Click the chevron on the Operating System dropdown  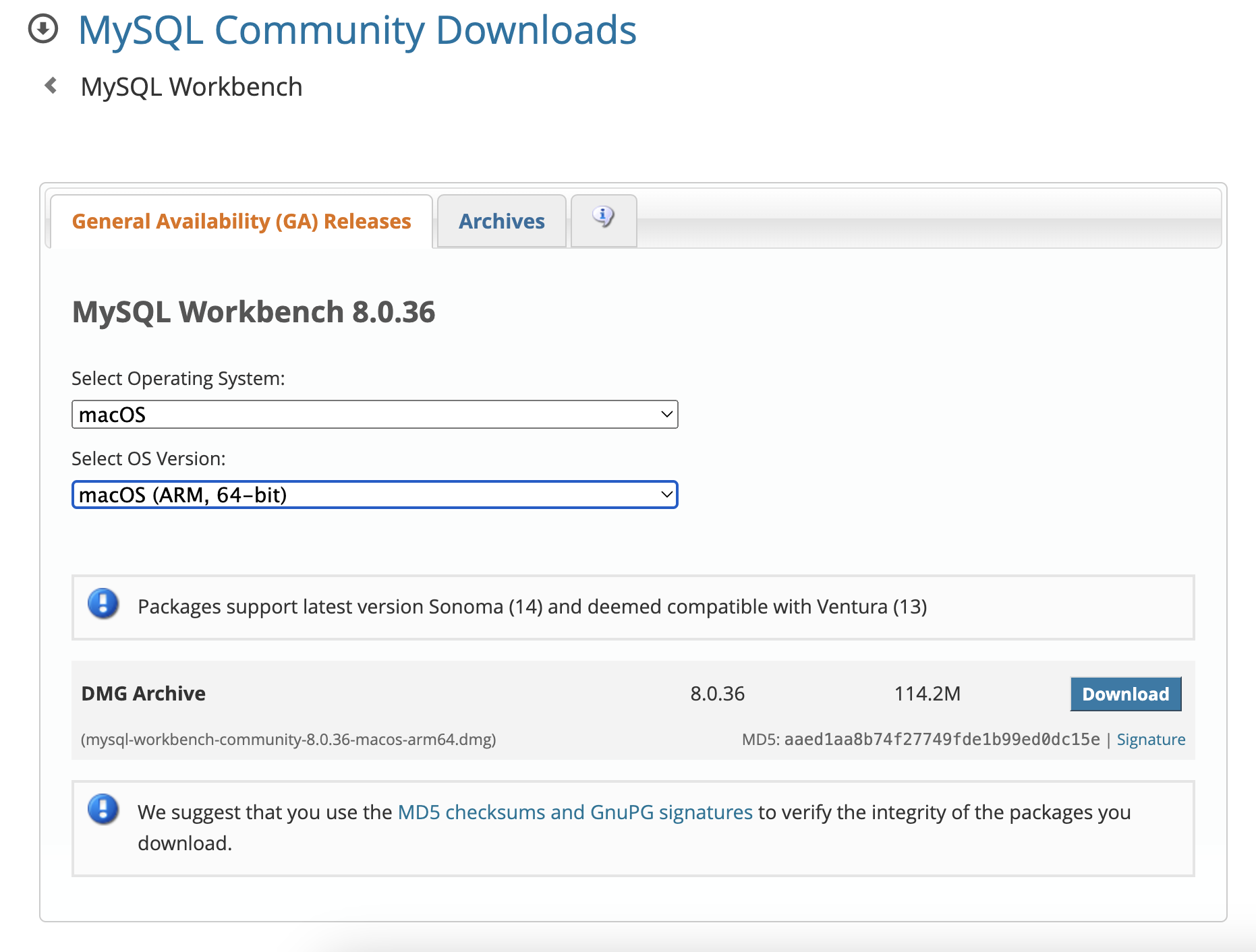point(664,414)
